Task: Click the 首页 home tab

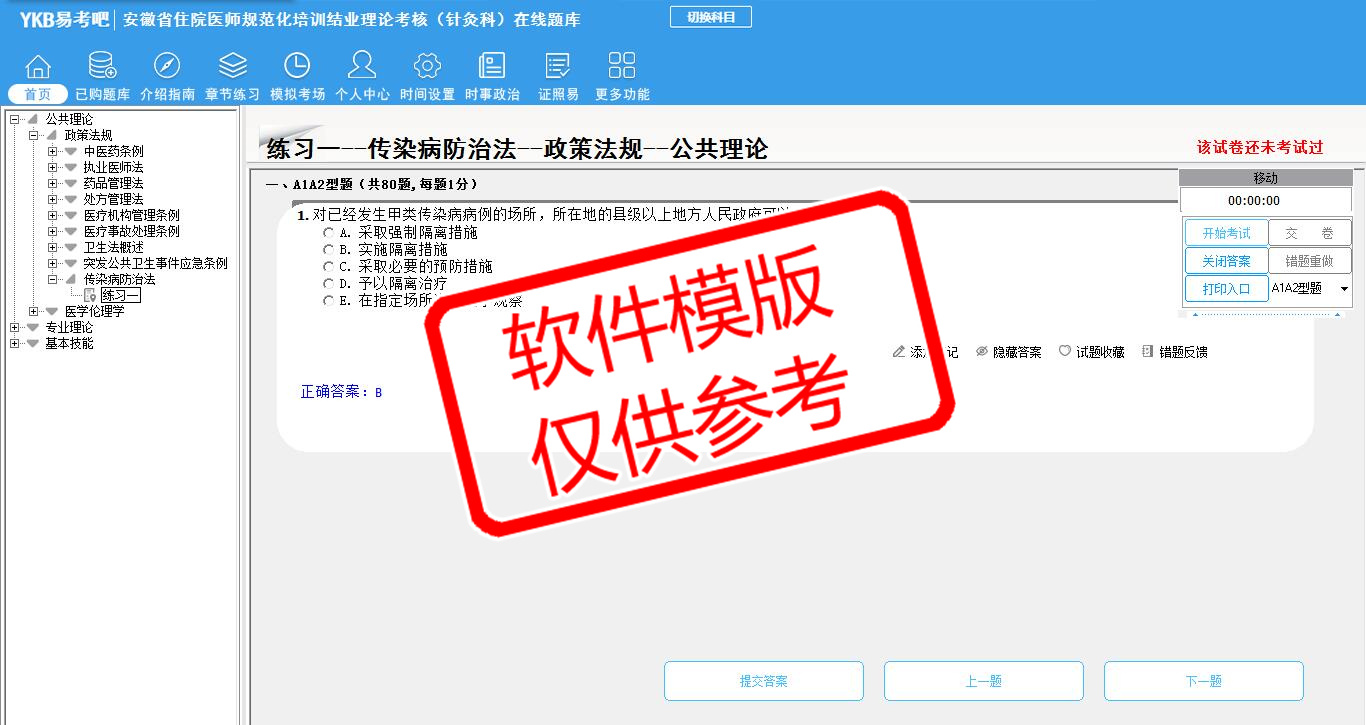Action: 38,94
